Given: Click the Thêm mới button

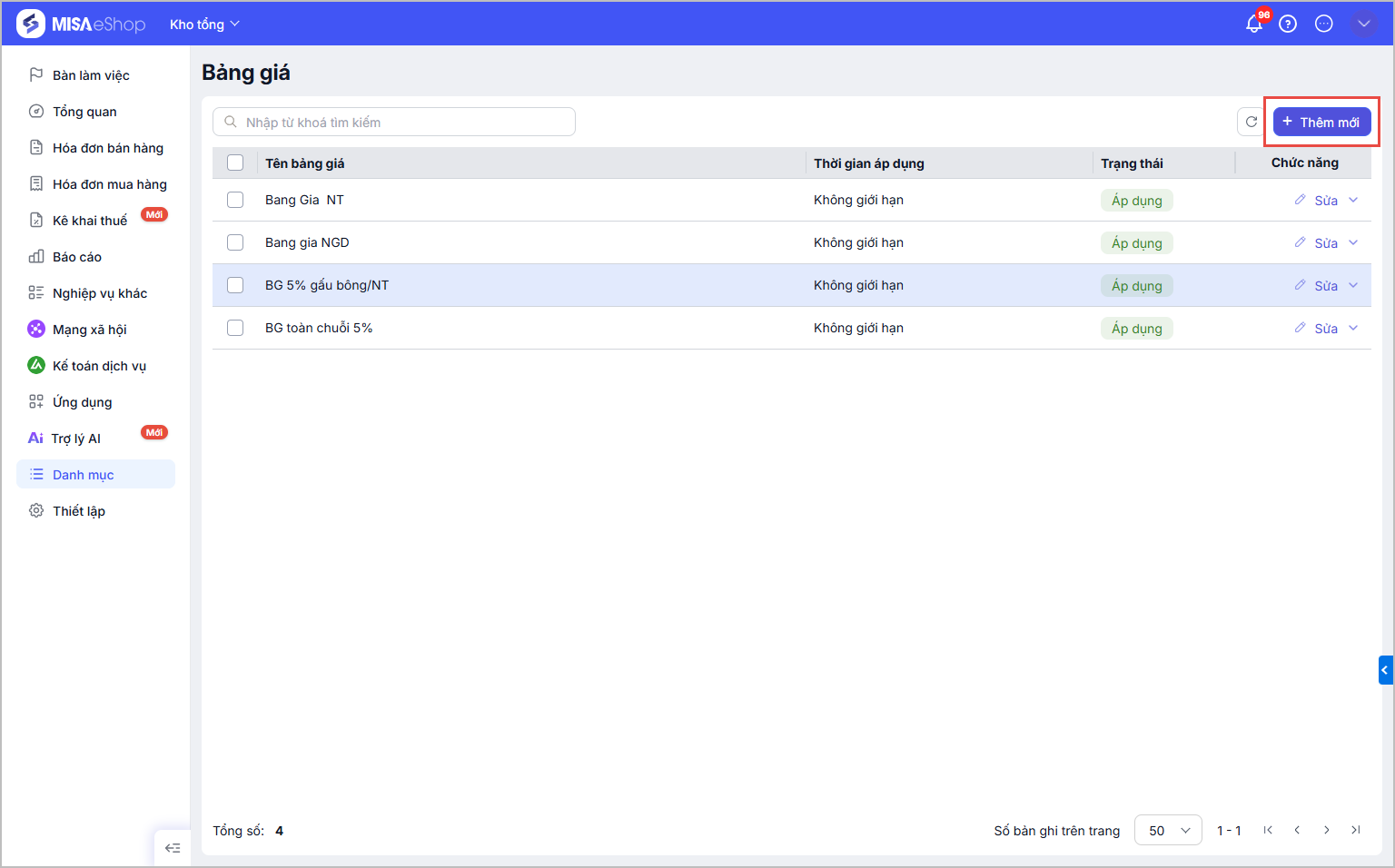Looking at the screenshot, I should click(x=1321, y=122).
